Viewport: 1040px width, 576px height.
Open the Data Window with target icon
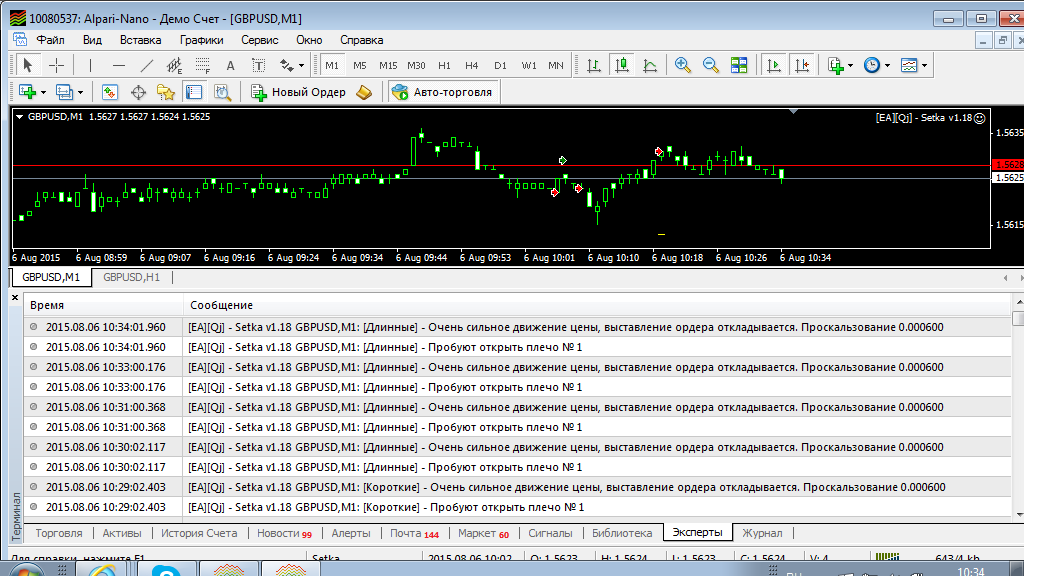tap(138, 92)
